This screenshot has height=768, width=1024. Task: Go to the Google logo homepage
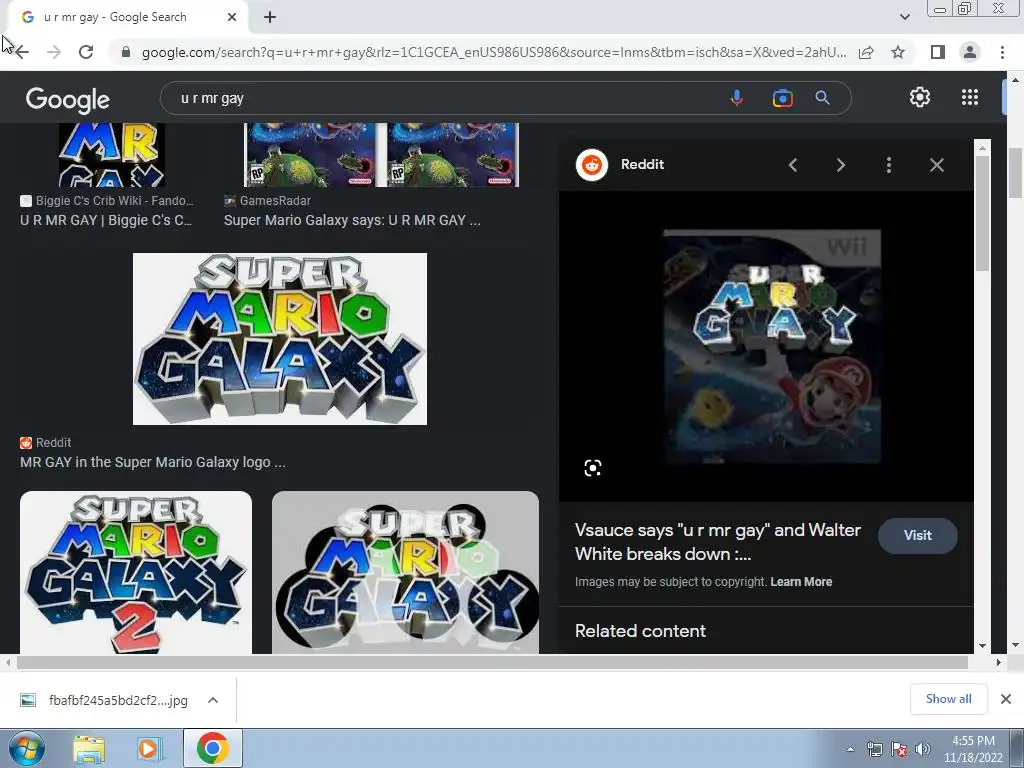pyautogui.click(x=68, y=99)
